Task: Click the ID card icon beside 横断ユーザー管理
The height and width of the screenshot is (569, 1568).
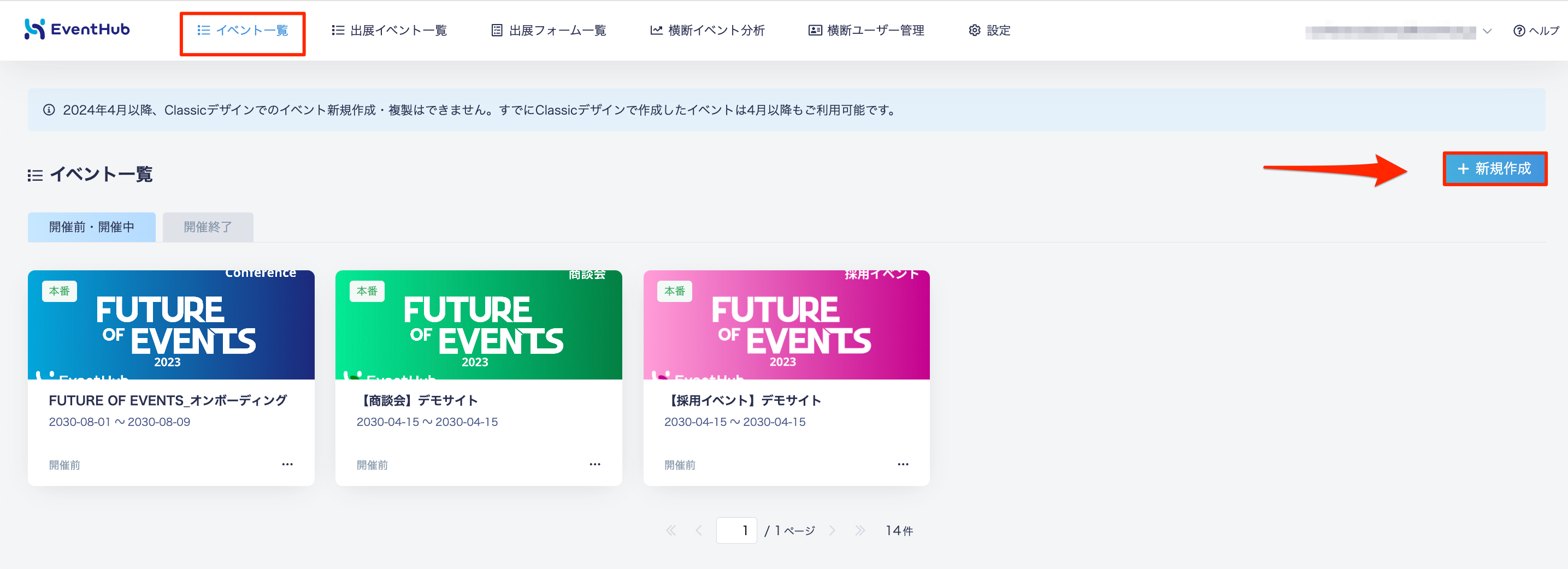Action: click(x=815, y=31)
